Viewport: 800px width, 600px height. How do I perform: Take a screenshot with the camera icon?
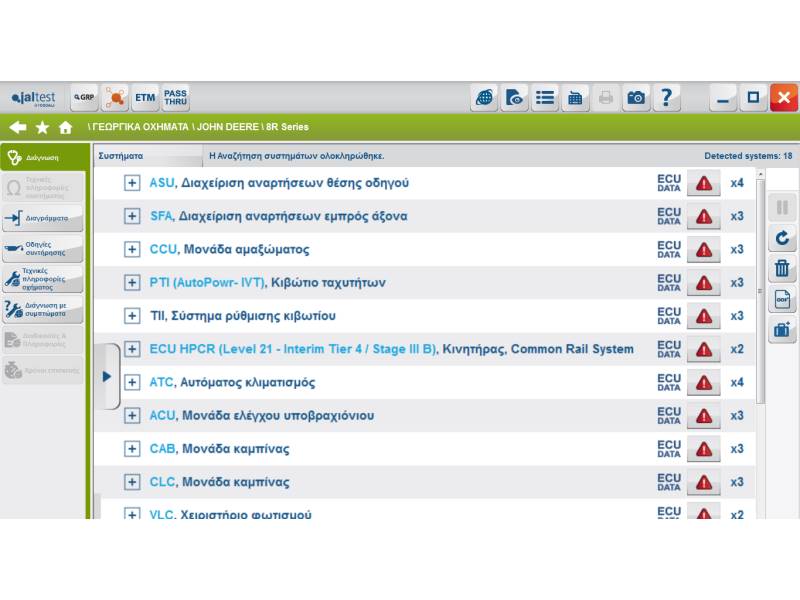tap(635, 97)
